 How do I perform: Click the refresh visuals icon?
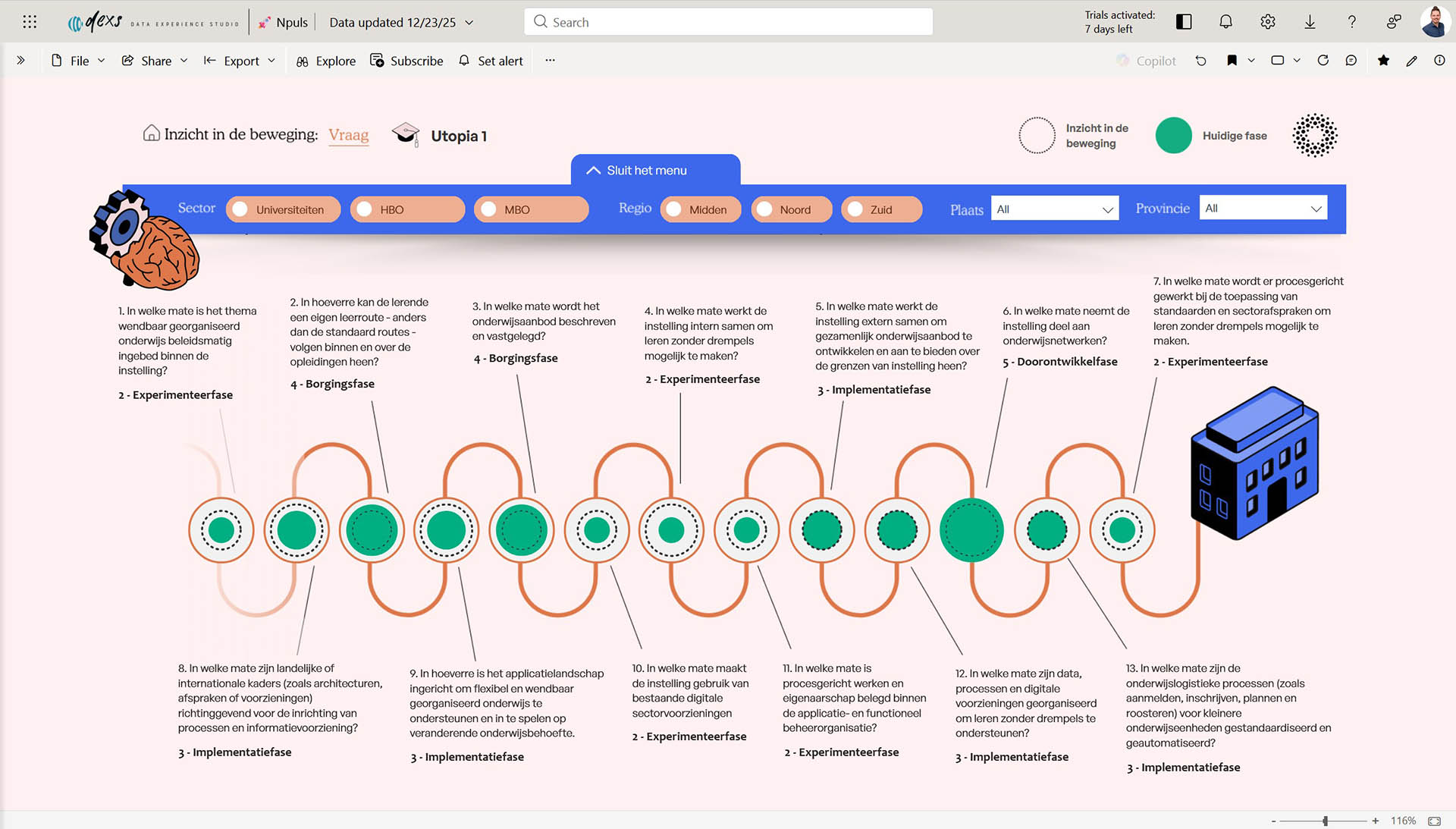point(1323,61)
